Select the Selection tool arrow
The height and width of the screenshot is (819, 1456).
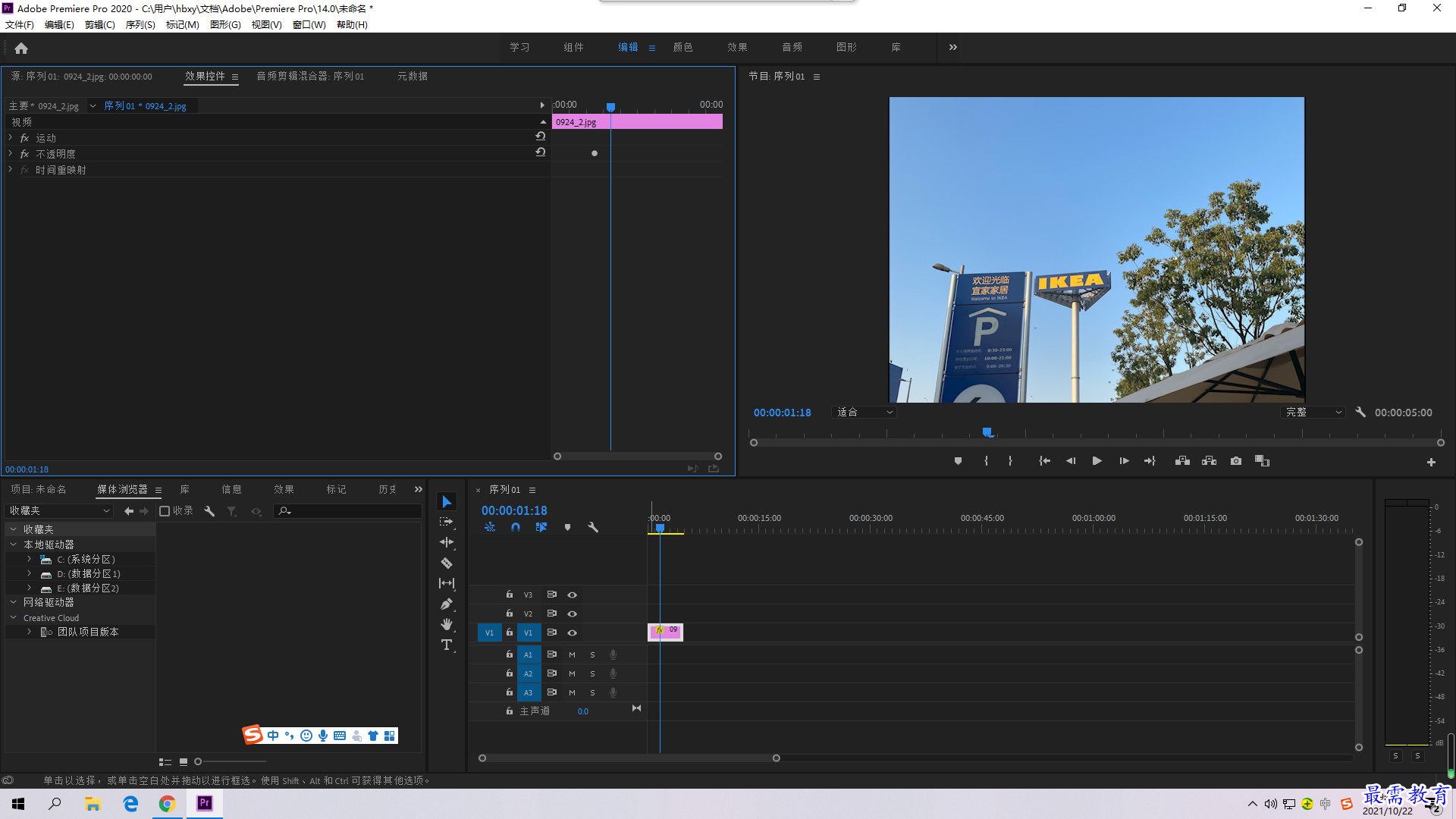pos(447,502)
